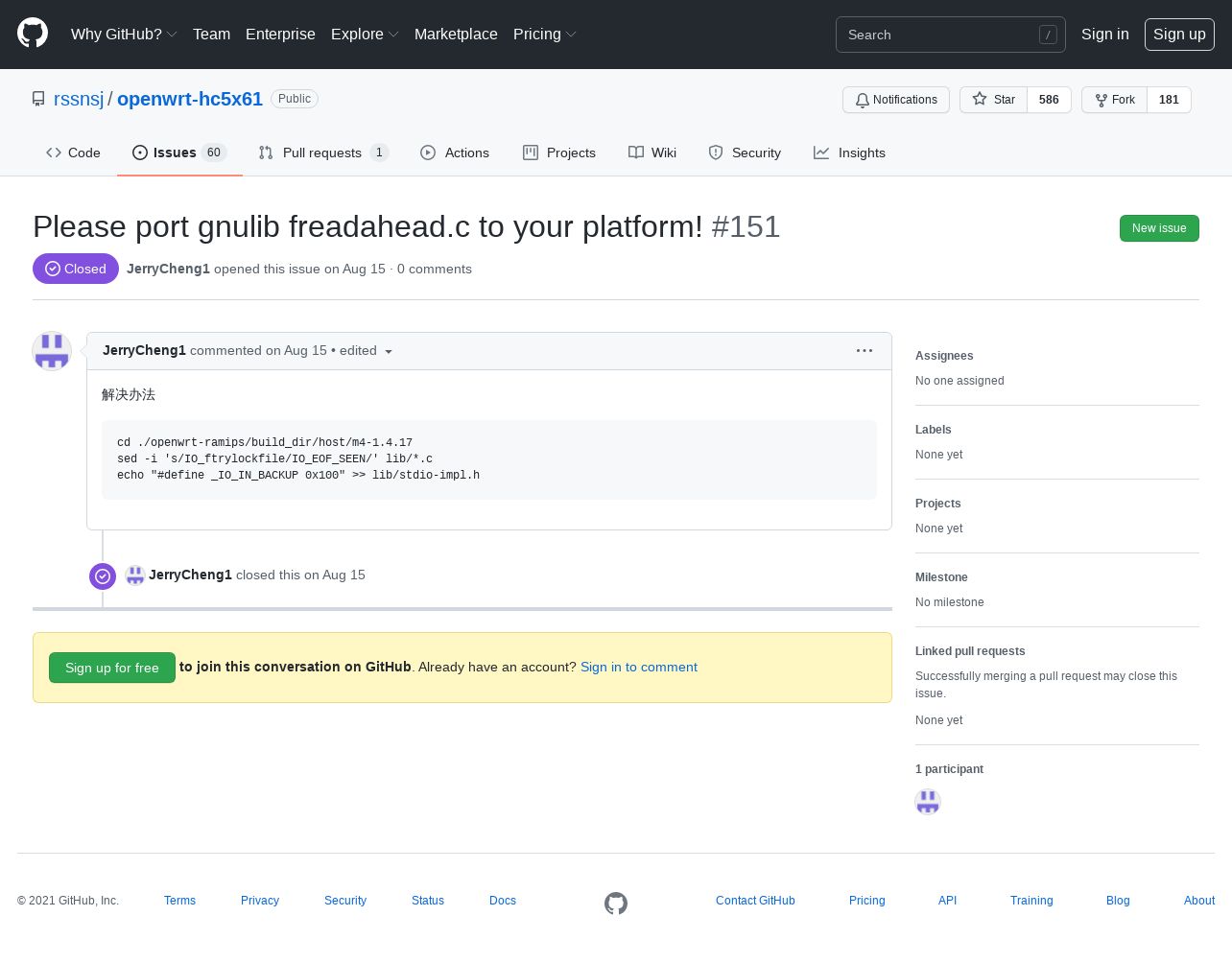Image resolution: width=1232 pixels, height=963 pixels.
Task: Open the Security tab
Action: click(x=745, y=153)
